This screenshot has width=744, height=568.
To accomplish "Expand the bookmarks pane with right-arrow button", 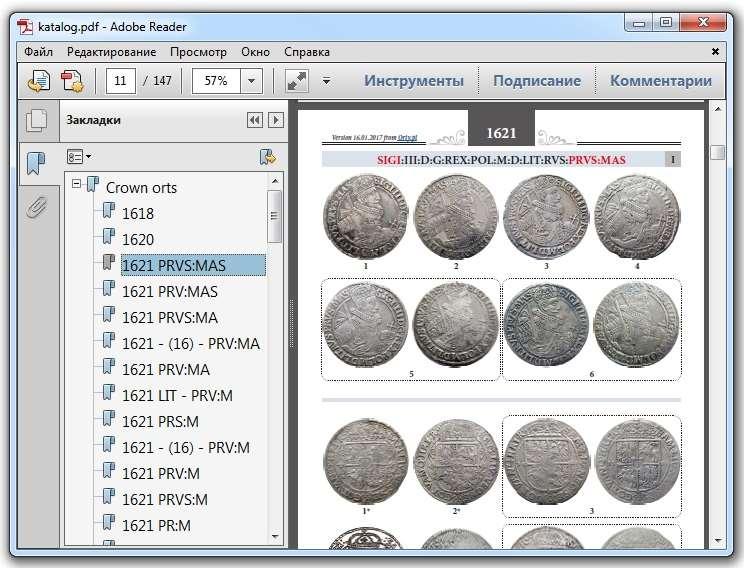I will (276, 120).
